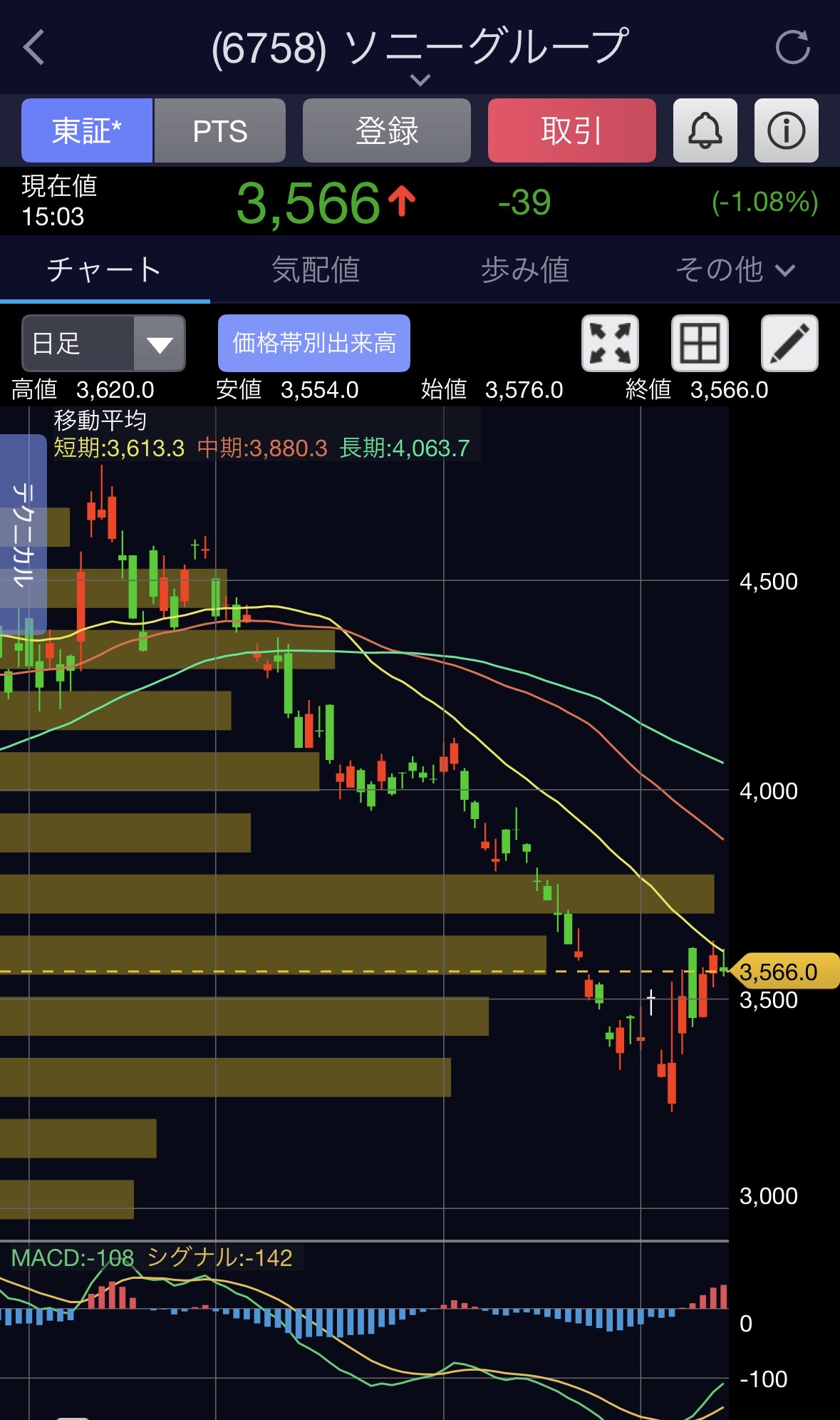
Task: Toggle 価格帯別出来高 volume overlay
Action: click(x=313, y=343)
